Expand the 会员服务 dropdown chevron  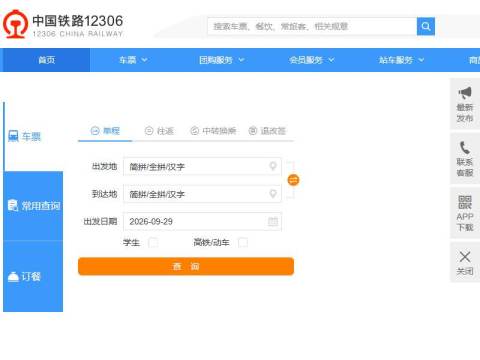(331, 60)
